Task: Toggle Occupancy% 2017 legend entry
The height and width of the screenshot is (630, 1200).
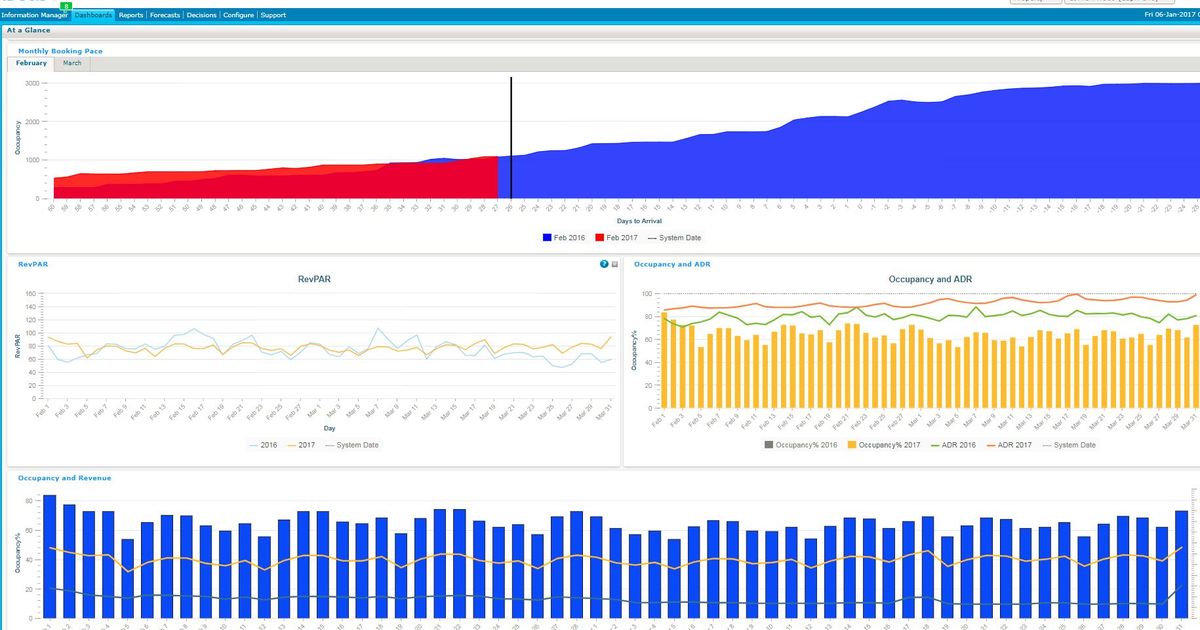Action: tap(886, 444)
